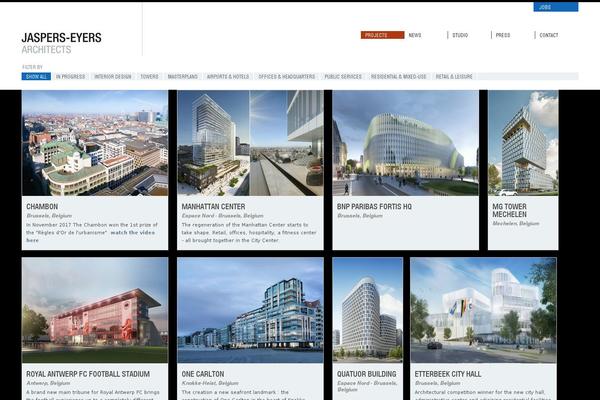Select the Projects menu item

pyautogui.click(x=382, y=35)
